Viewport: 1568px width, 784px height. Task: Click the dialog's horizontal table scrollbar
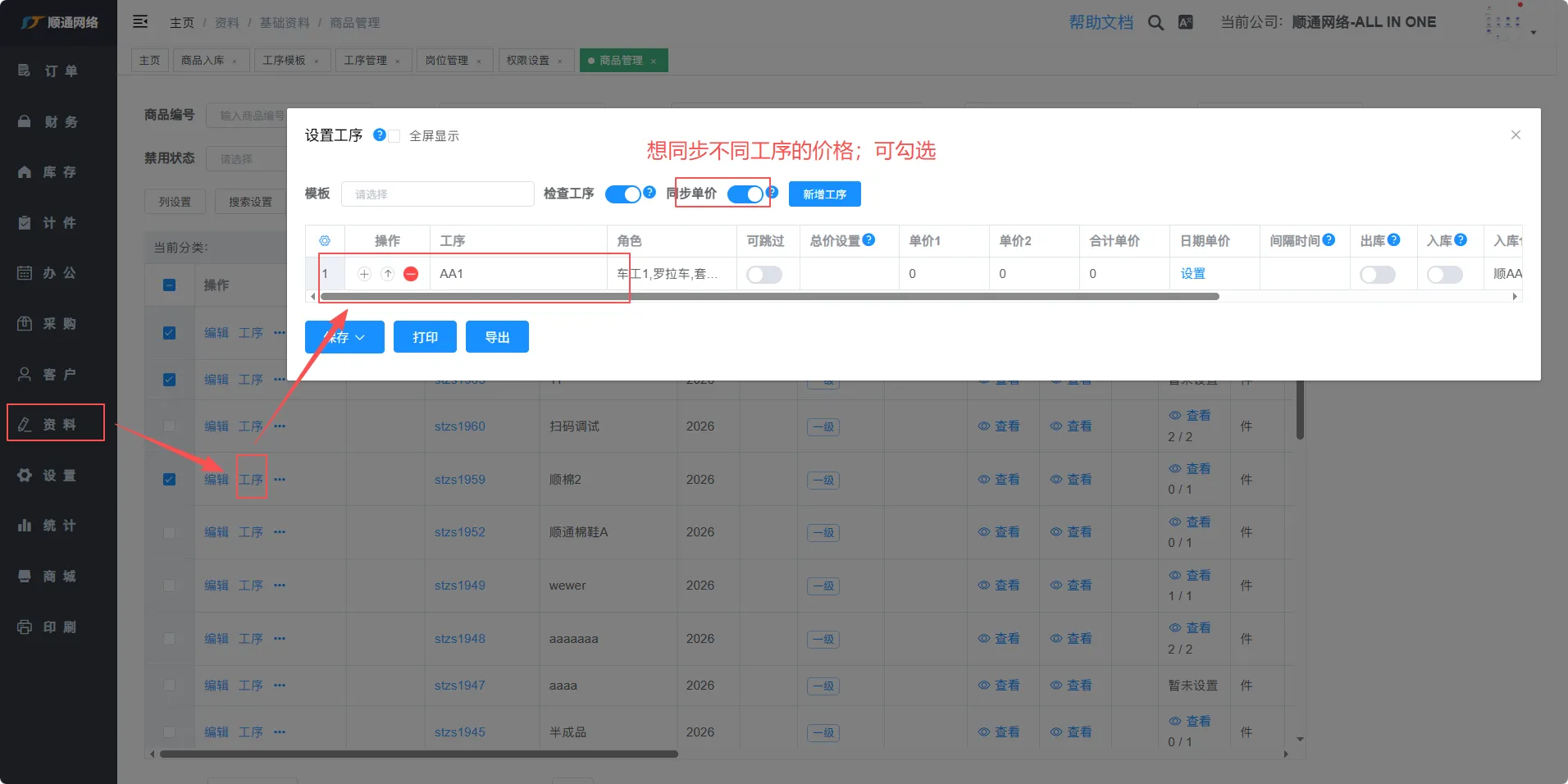pyautogui.click(x=769, y=296)
